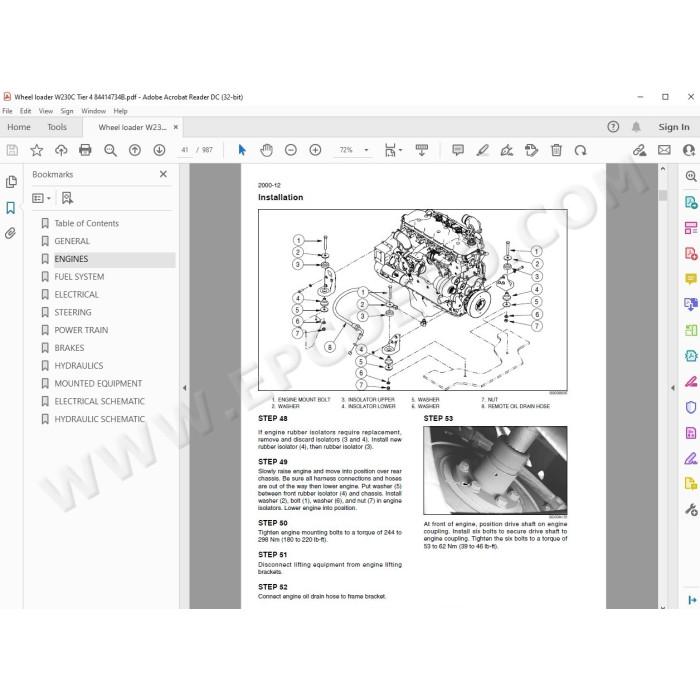The image size is (700, 700).
Task: Click the page number input field
Action: (x=185, y=150)
